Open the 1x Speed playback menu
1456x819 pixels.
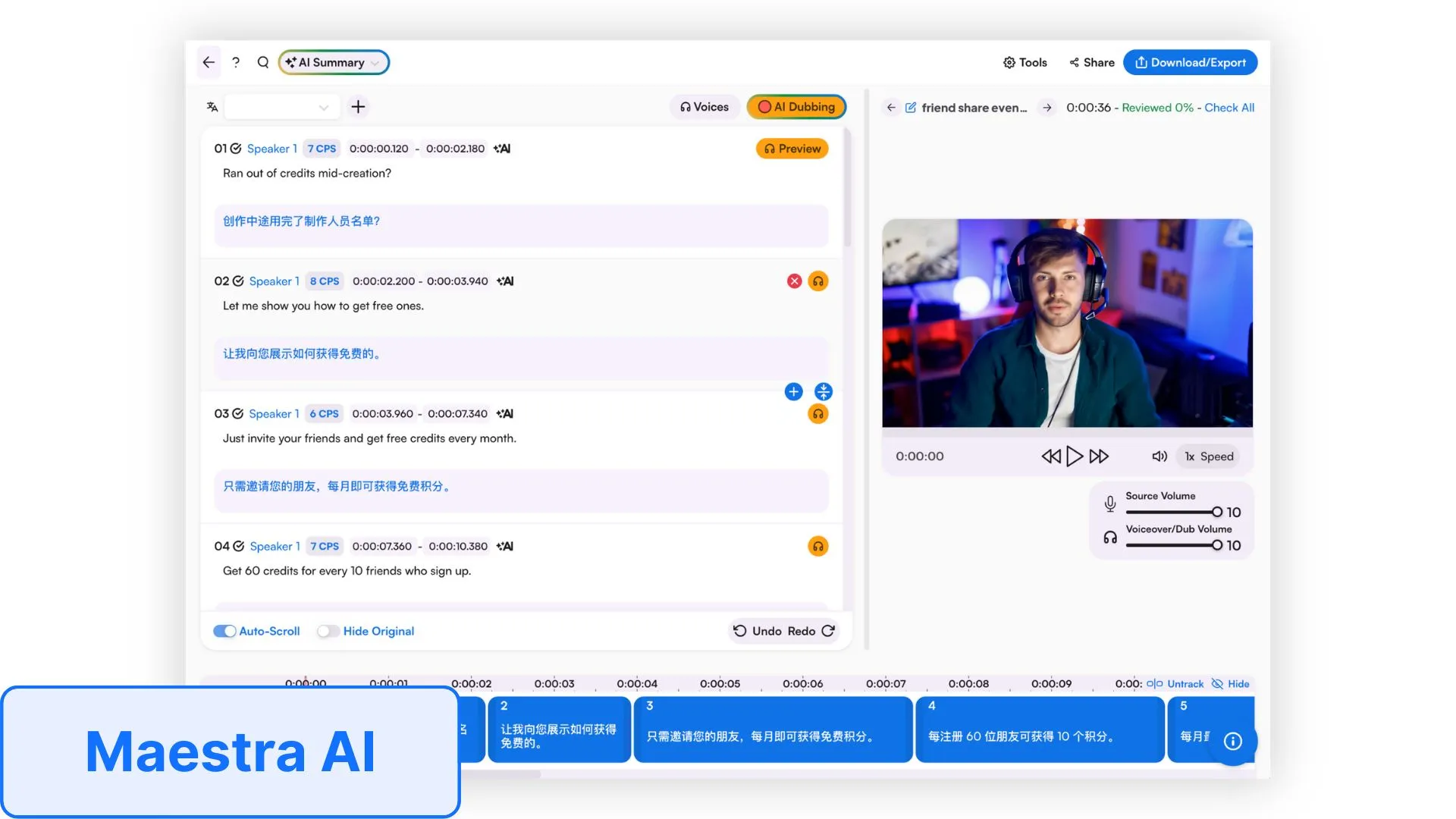(x=1209, y=457)
